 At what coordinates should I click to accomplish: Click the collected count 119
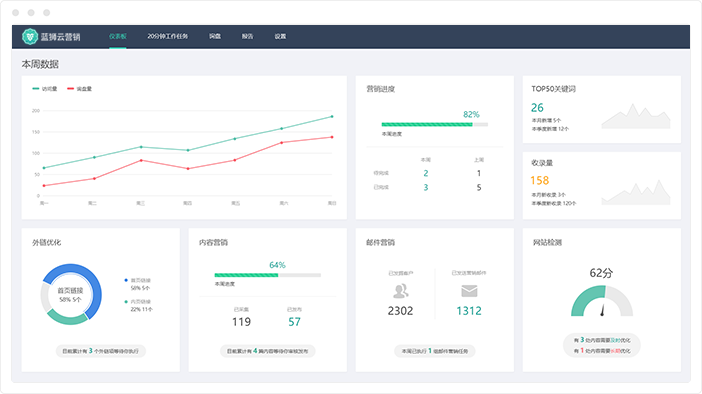[241, 321]
